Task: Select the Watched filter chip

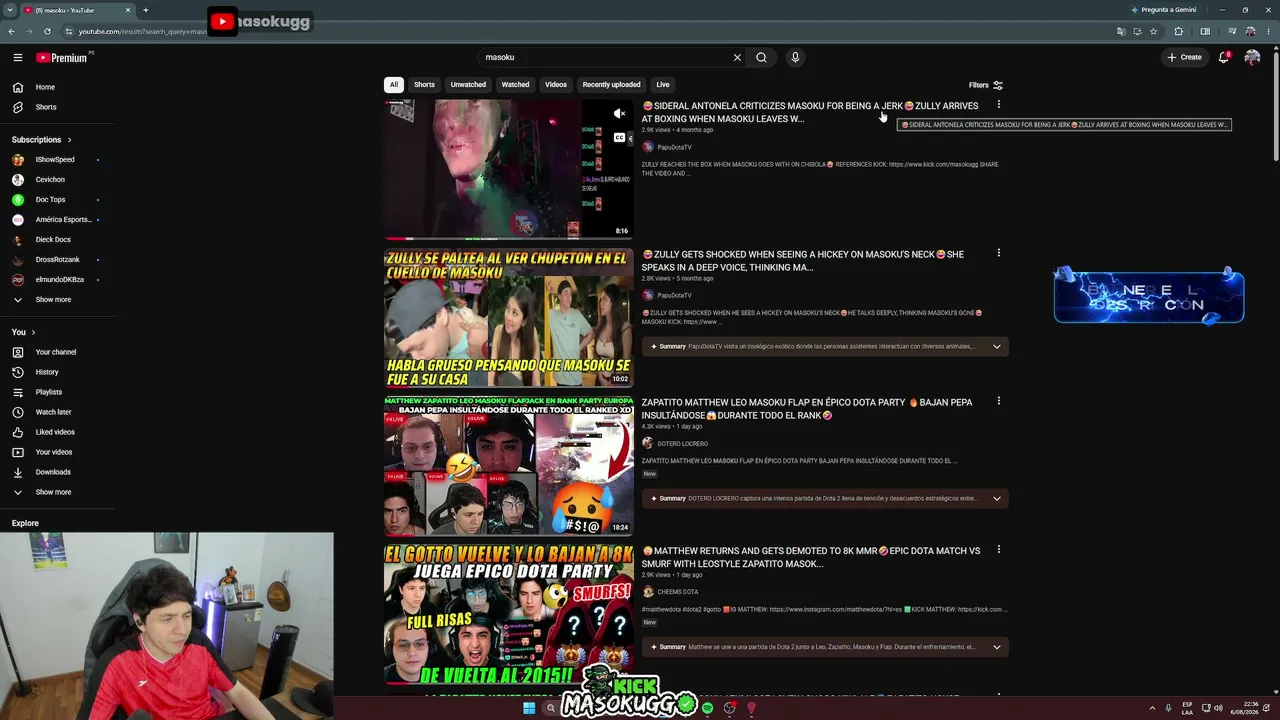Action: 515,85
